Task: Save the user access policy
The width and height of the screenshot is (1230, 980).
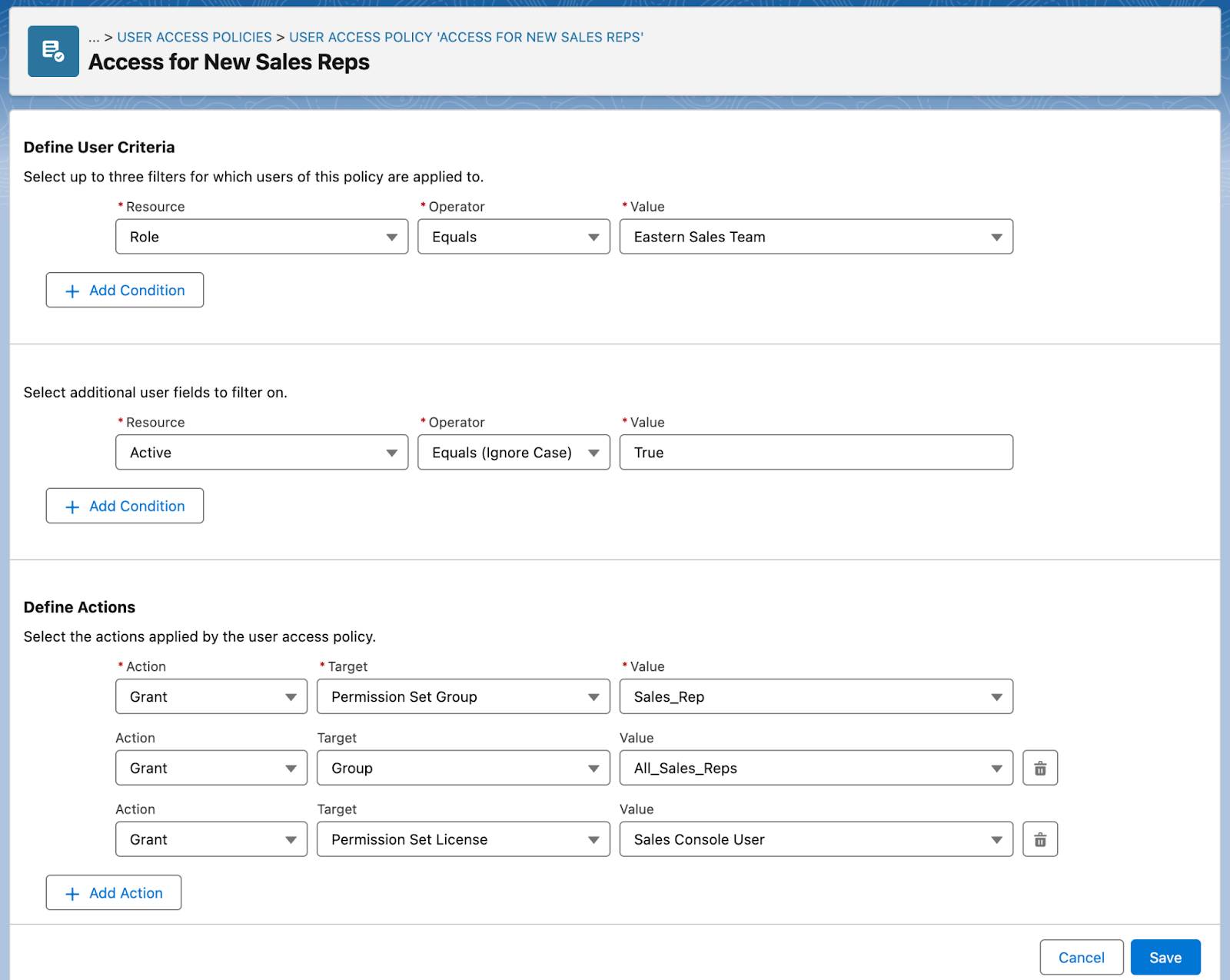Action: pos(1165,957)
